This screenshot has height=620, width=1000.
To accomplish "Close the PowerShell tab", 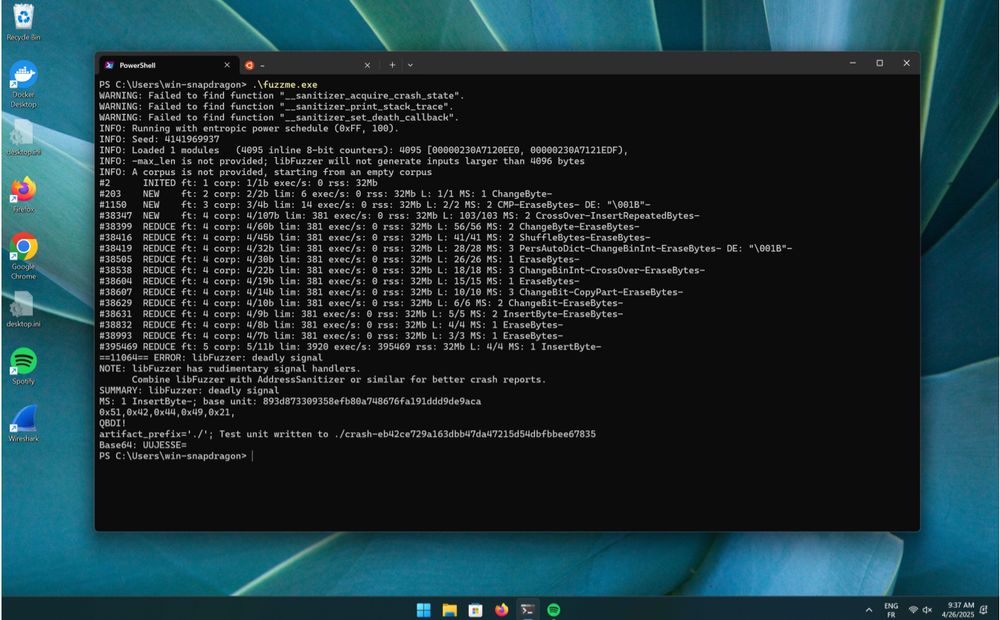I will click(227, 65).
